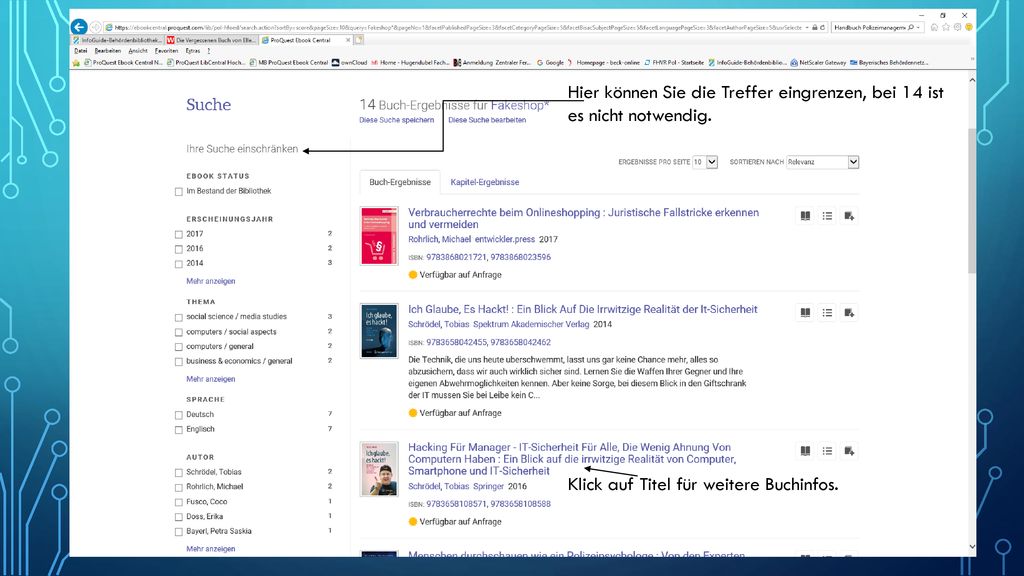Click 'Diese Suche bearbeiten' link
This screenshot has height=576, width=1024.
pos(487,120)
